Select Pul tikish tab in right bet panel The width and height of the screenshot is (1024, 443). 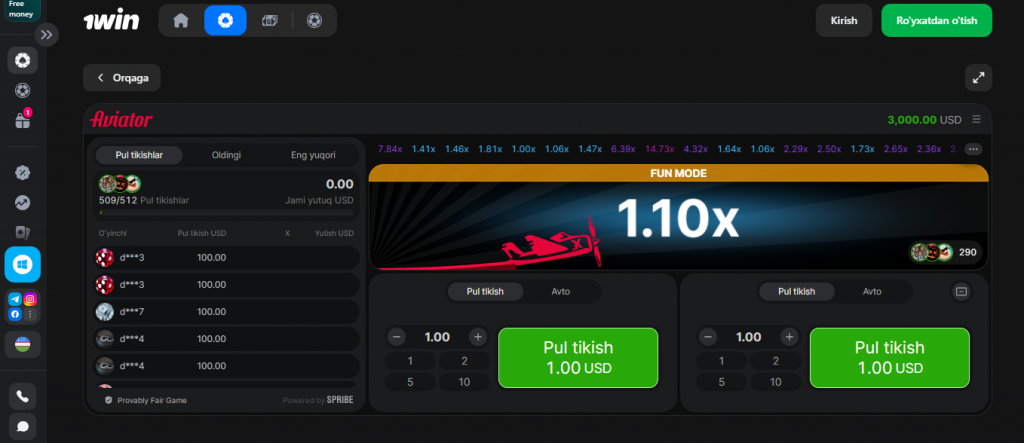(x=797, y=291)
